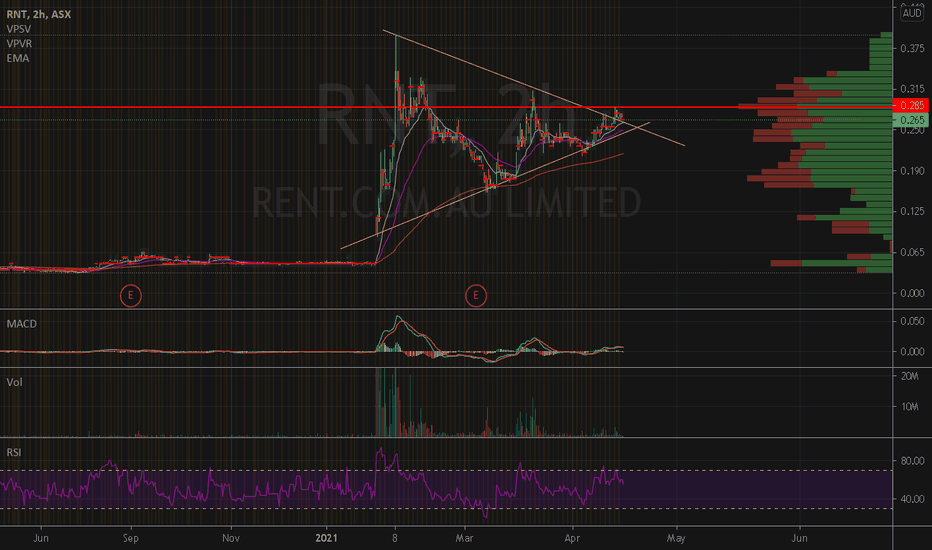The height and width of the screenshot is (550, 932).
Task: Click the 20M volume axis value
Action: click(910, 376)
